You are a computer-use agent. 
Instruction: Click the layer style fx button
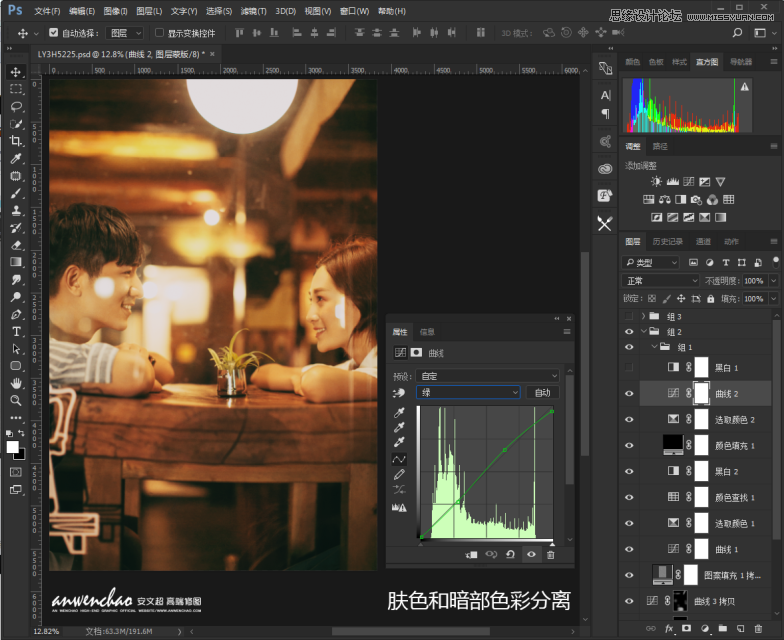pyautogui.click(x=668, y=628)
